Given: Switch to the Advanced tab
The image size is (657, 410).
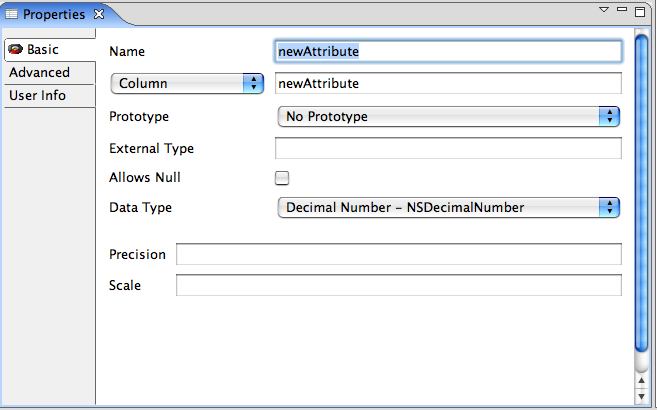Looking at the screenshot, I should (40, 72).
